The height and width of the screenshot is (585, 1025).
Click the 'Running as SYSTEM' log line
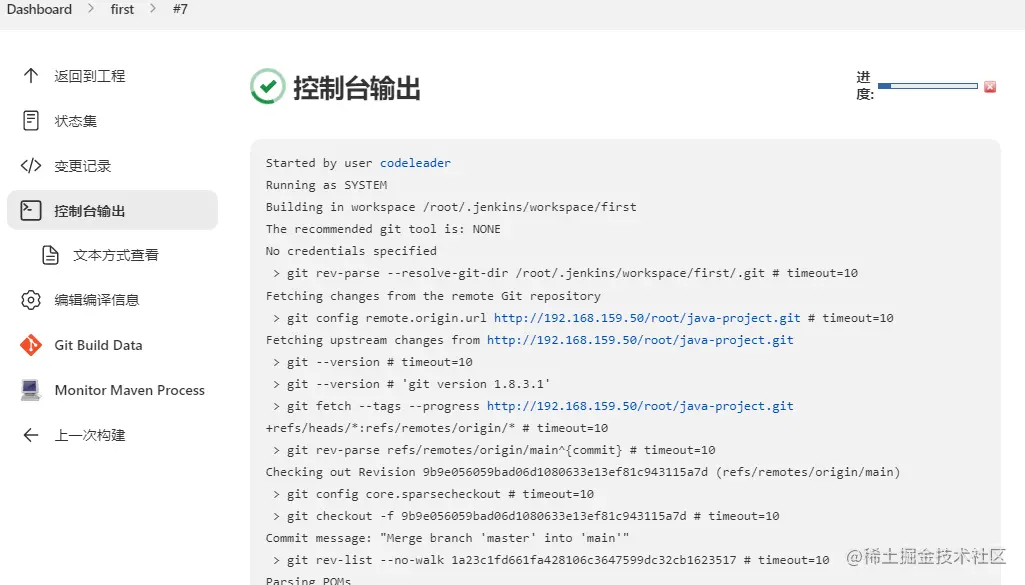pos(326,185)
